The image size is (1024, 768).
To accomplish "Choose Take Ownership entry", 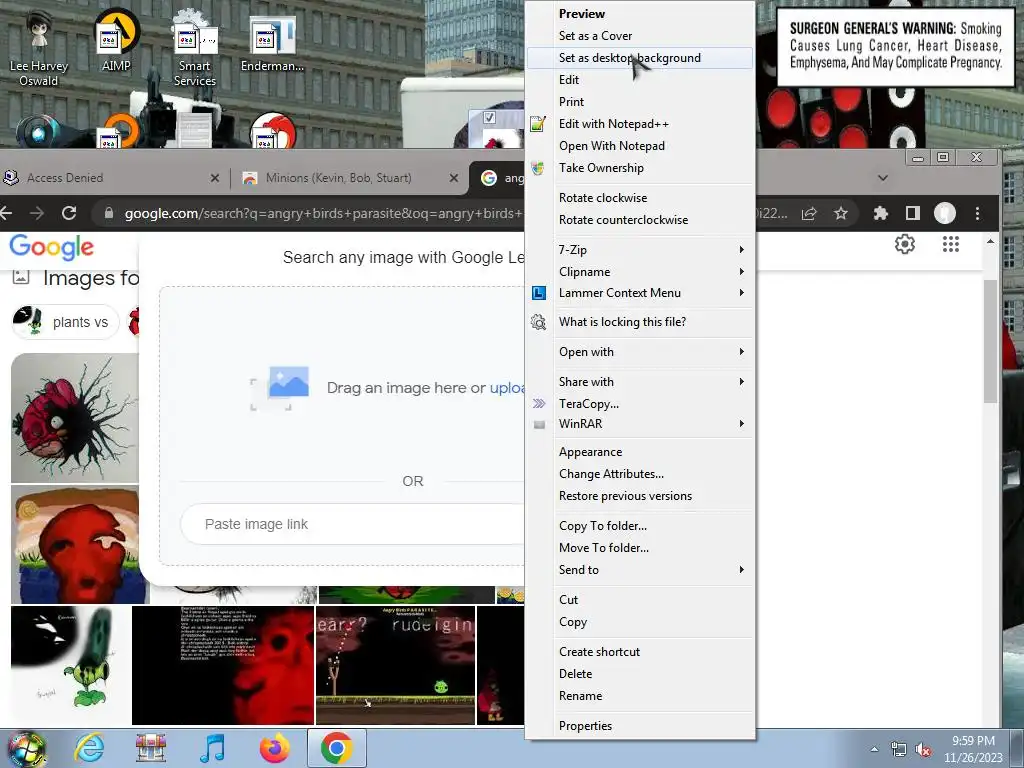I will (639, 168).
